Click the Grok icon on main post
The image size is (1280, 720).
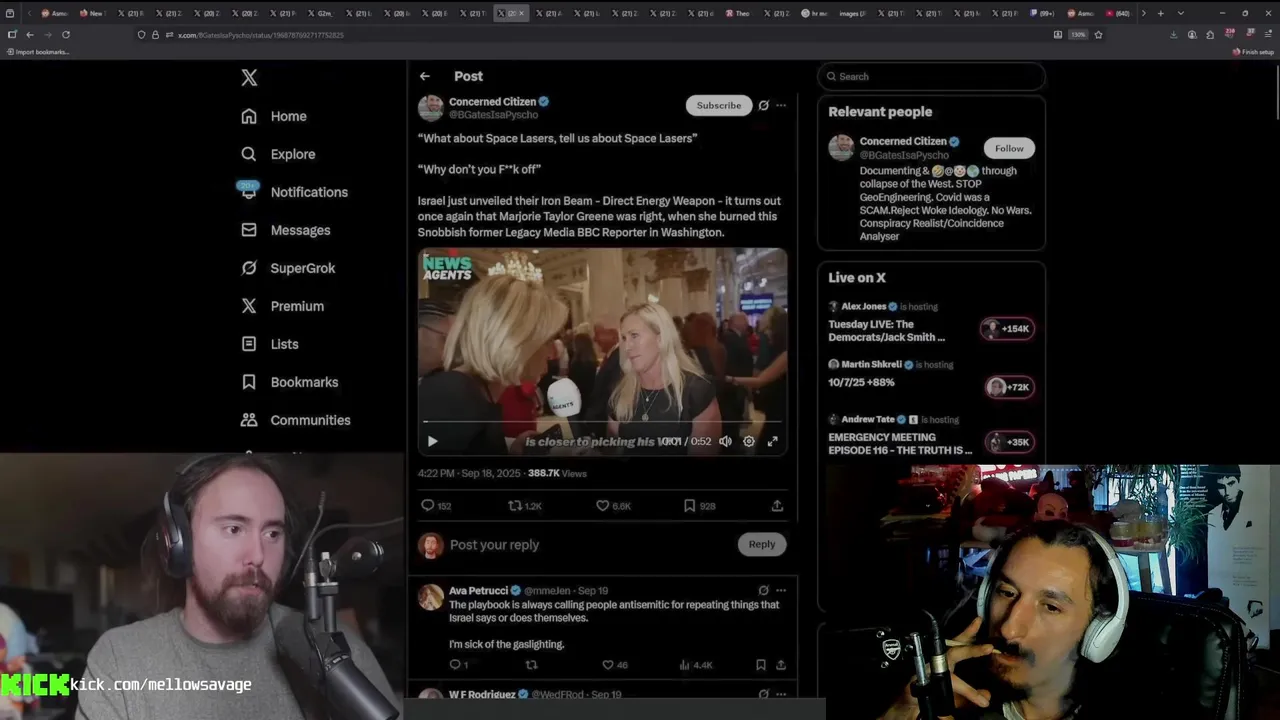coord(764,105)
